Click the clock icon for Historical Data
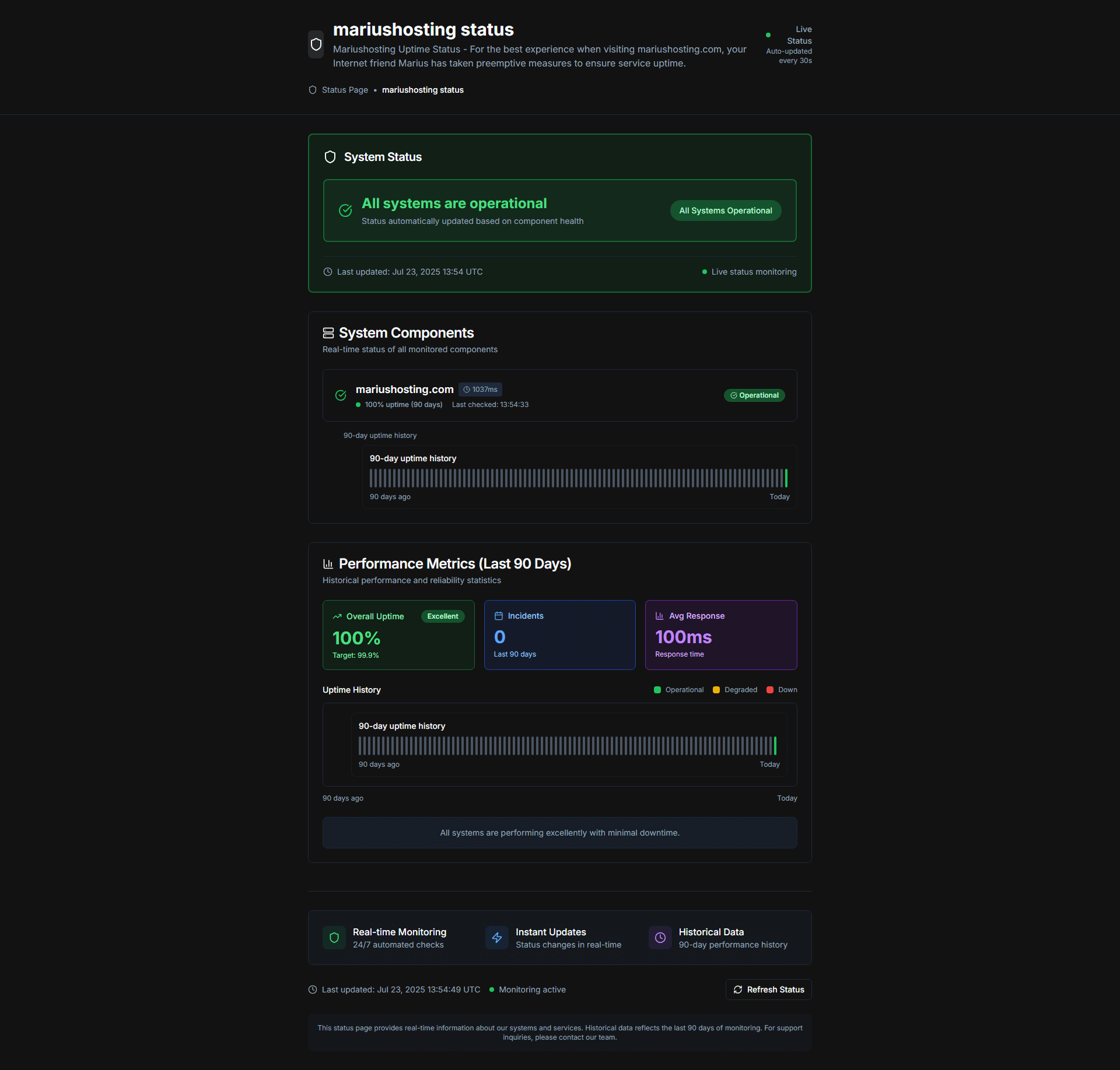 pos(660,938)
